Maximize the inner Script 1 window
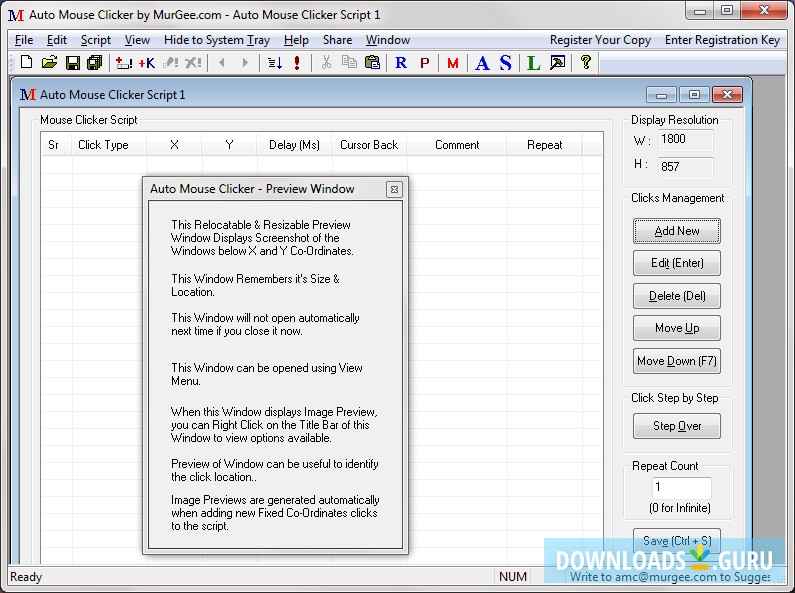This screenshot has height=593, width=795. point(694,95)
